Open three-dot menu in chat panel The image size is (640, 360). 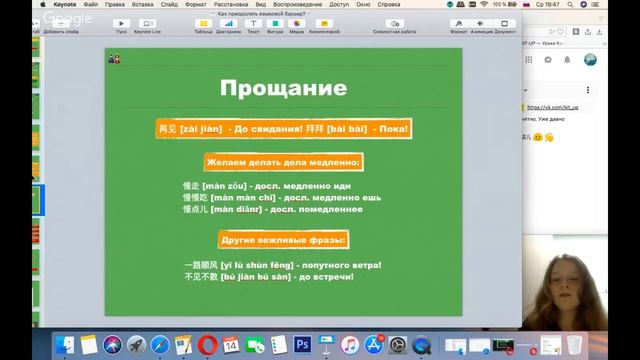click(x=588, y=90)
